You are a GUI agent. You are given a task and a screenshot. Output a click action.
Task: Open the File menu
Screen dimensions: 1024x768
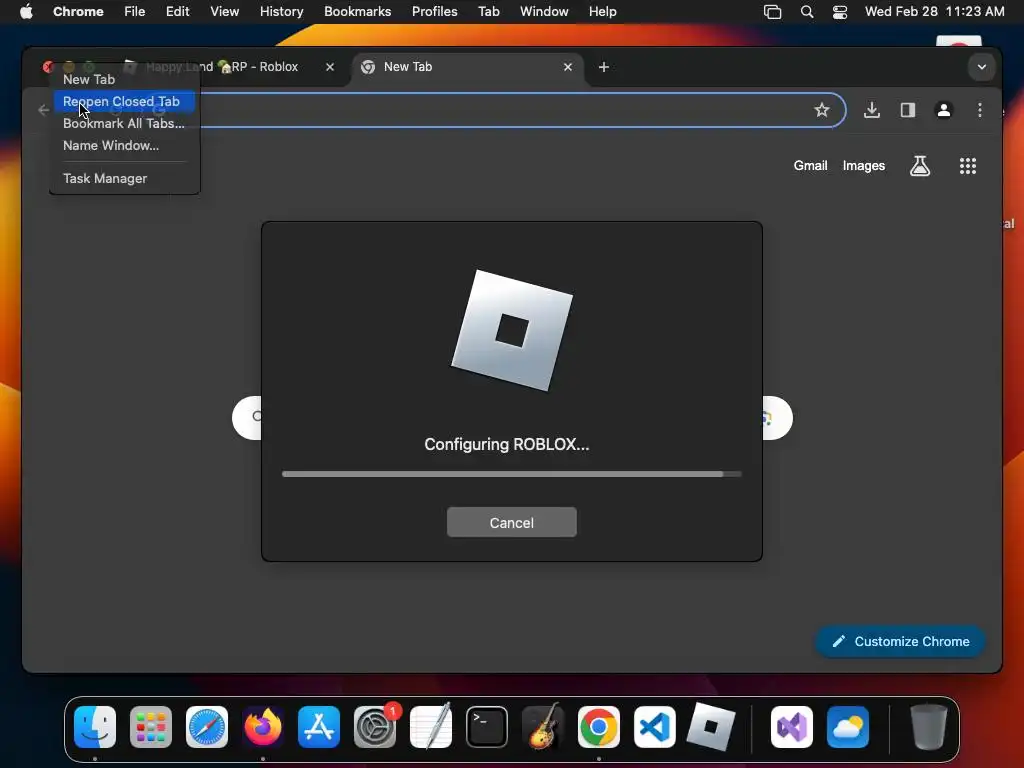tap(135, 12)
